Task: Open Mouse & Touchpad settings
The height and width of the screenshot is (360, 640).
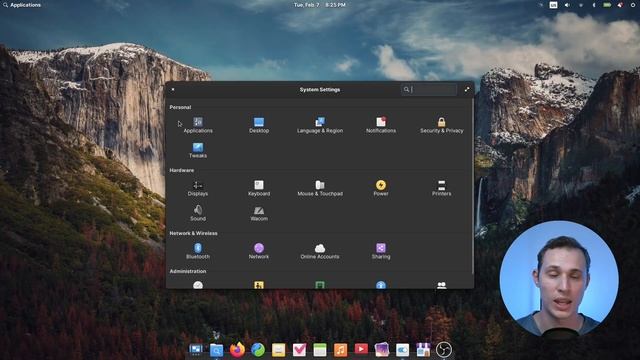Action: pyautogui.click(x=320, y=188)
